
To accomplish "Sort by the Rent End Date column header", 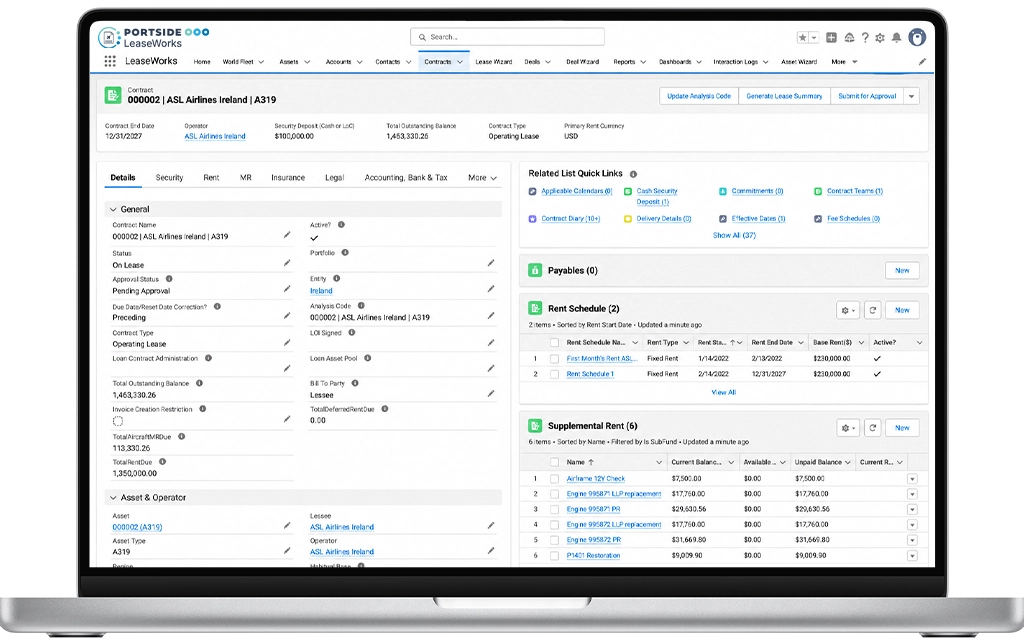I will pyautogui.click(x=772, y=342).
